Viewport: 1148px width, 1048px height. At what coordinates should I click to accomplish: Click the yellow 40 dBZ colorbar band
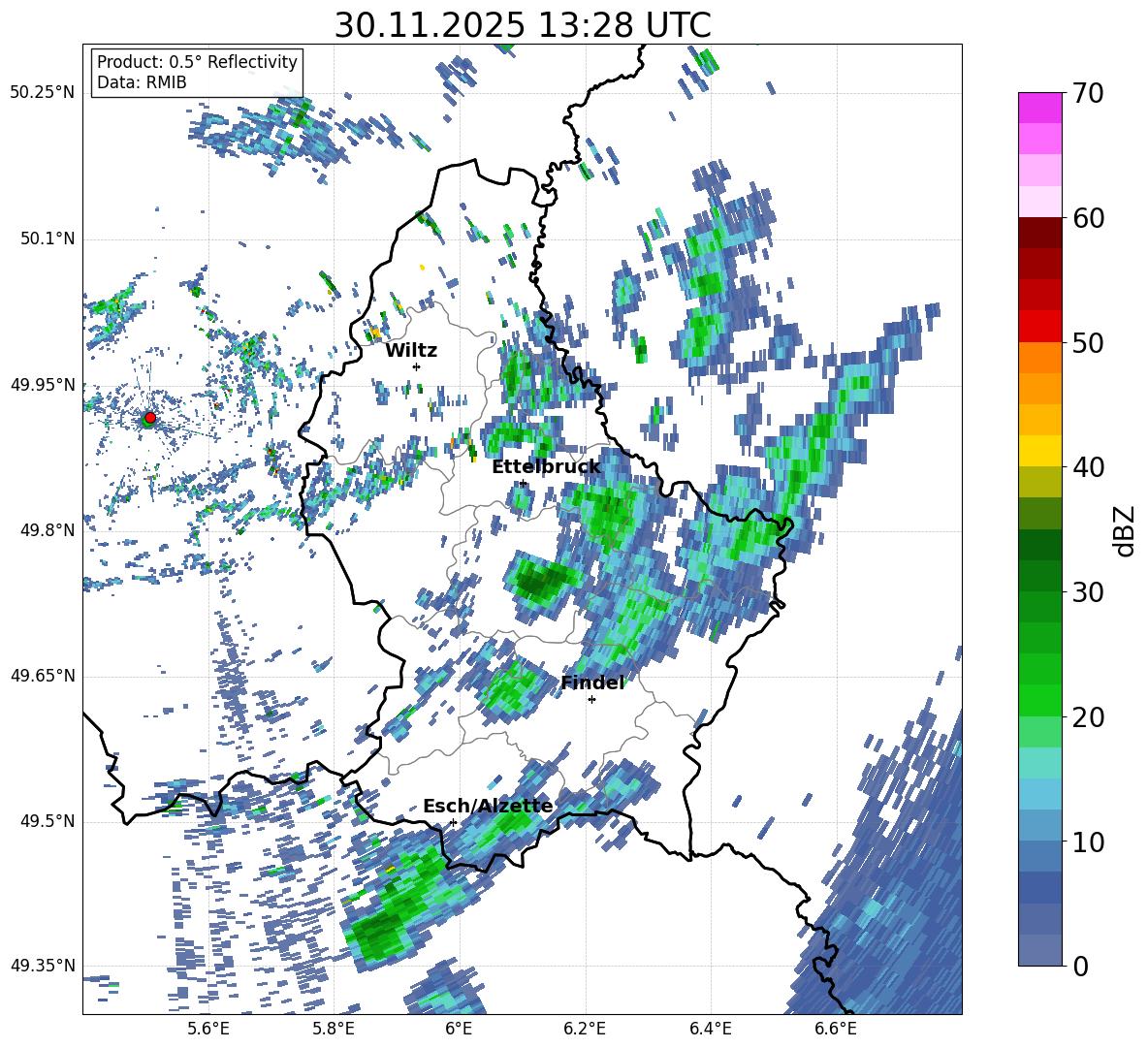pos(1039,450)
